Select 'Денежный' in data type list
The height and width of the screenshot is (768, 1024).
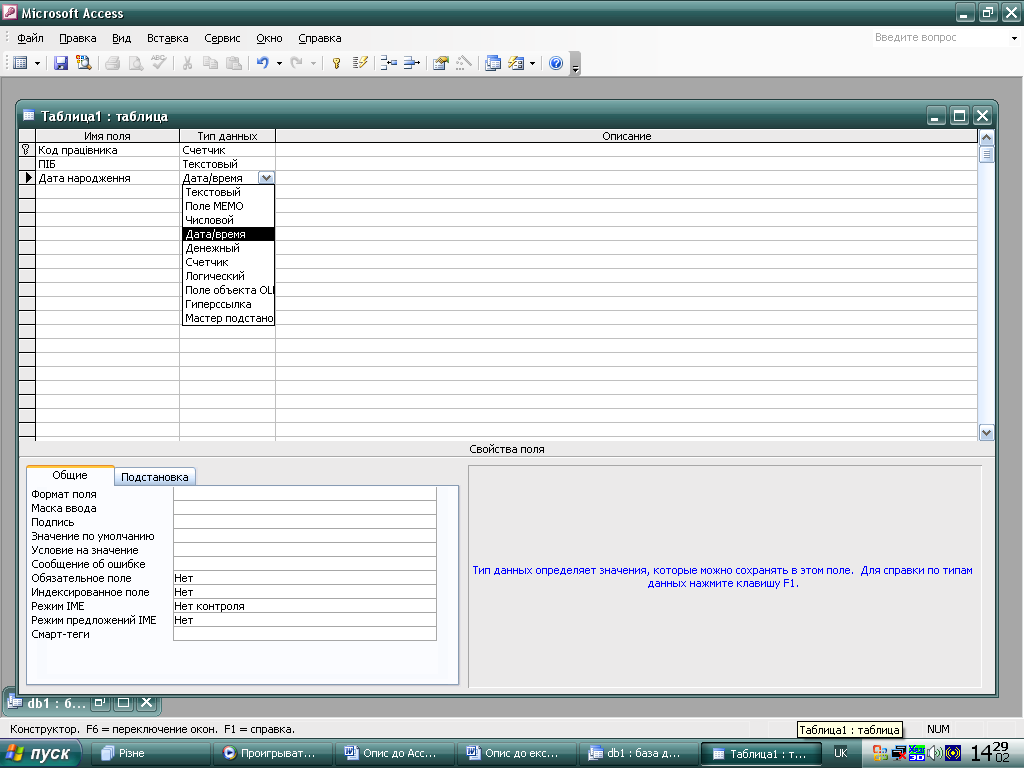click(229, 248)
